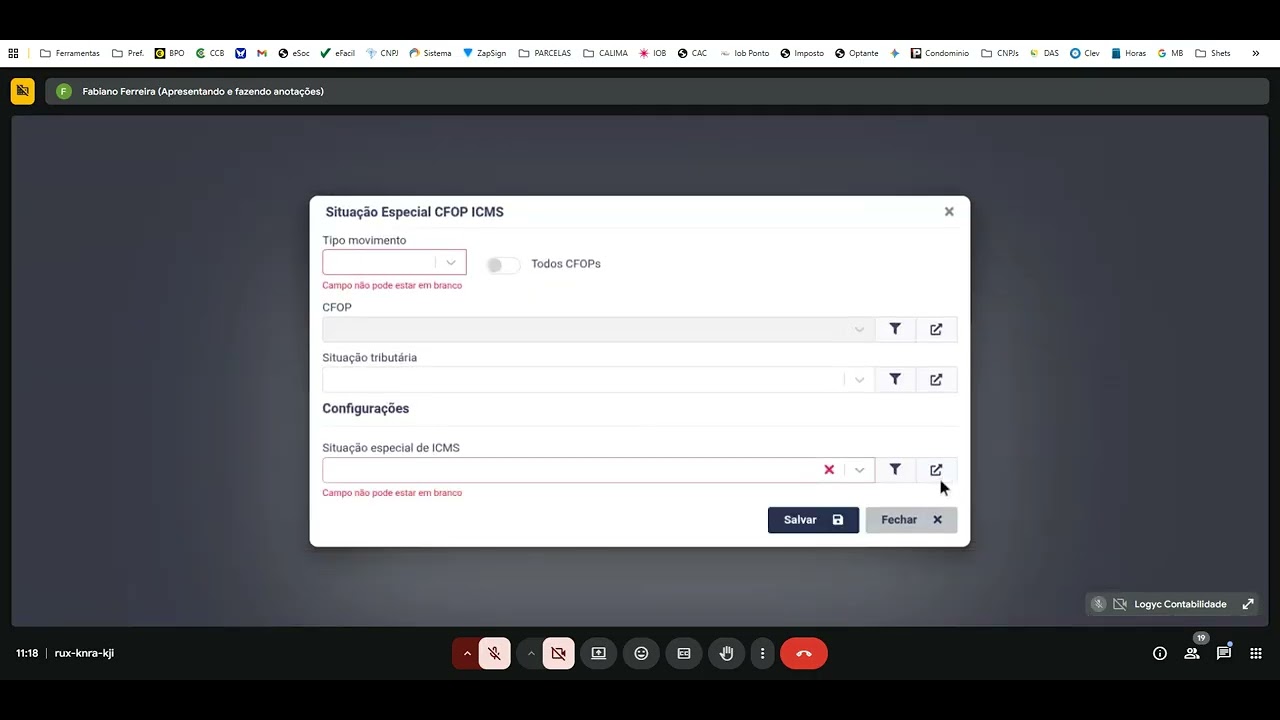The image size is (1280, 720).
Task: Click Situação especial de ICMS filter icon
Action: pyautogui.click(x=895, y=470)
